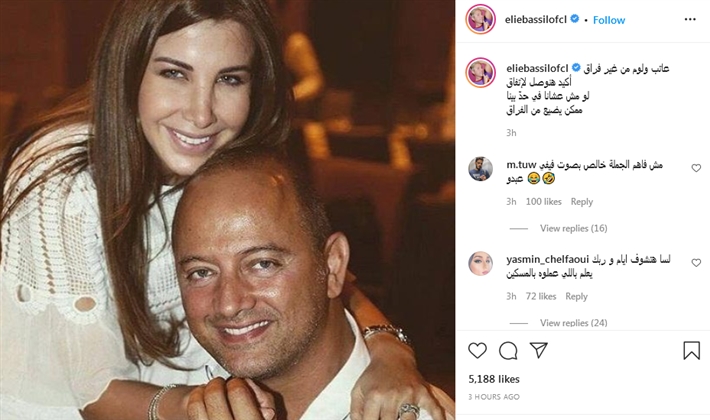Viewport: 710px width, 420px height.
Task: Open yasmin_chelfaoui's profile avatar
Action: [480, 263]
